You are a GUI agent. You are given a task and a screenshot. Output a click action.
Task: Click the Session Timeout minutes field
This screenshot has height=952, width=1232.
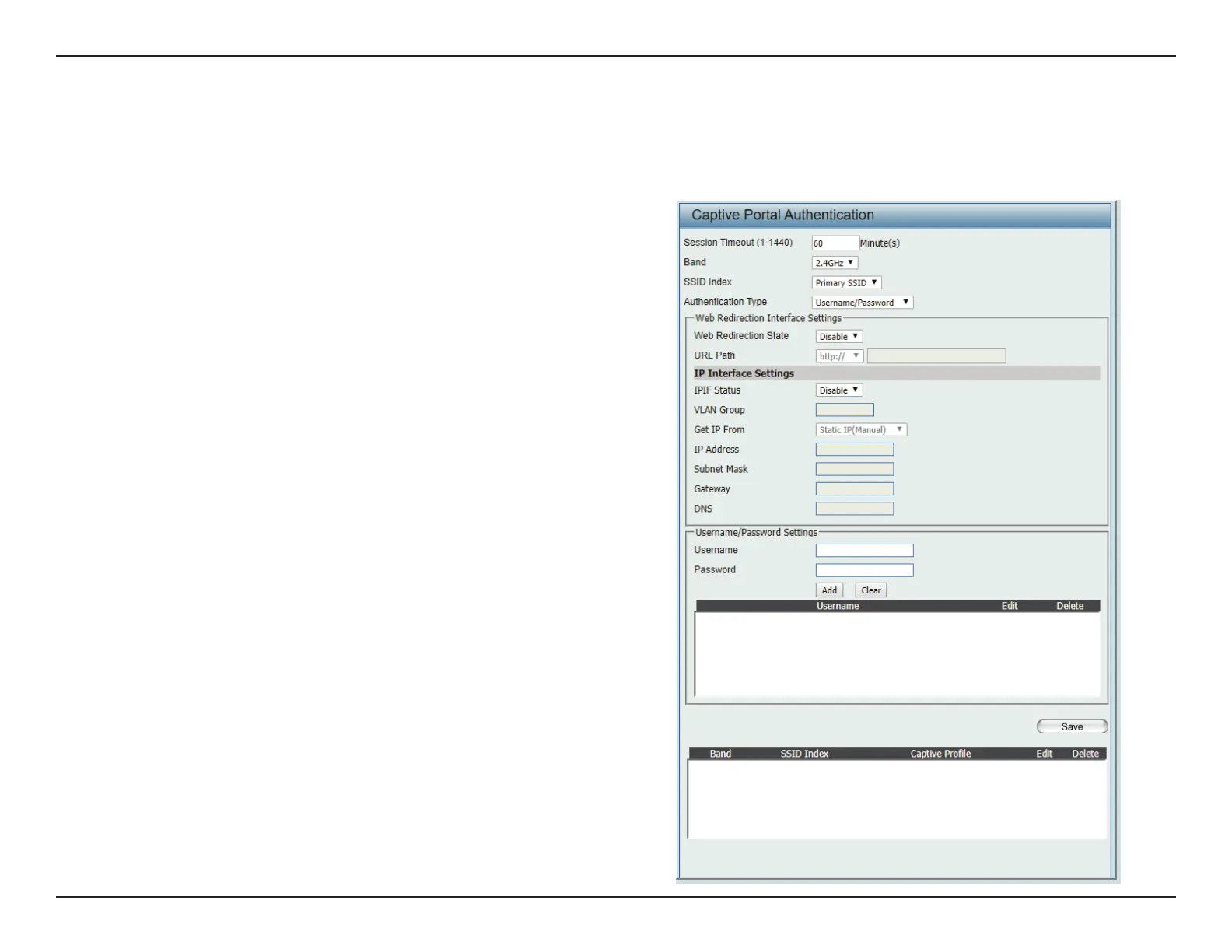835,243
